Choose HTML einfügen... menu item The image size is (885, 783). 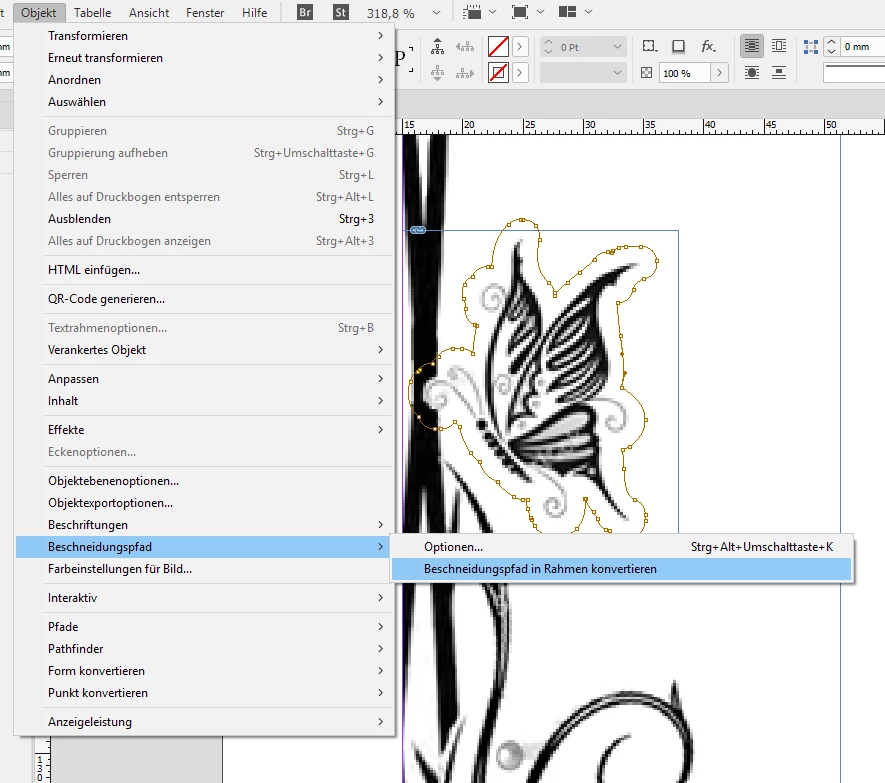click(204, 270)
